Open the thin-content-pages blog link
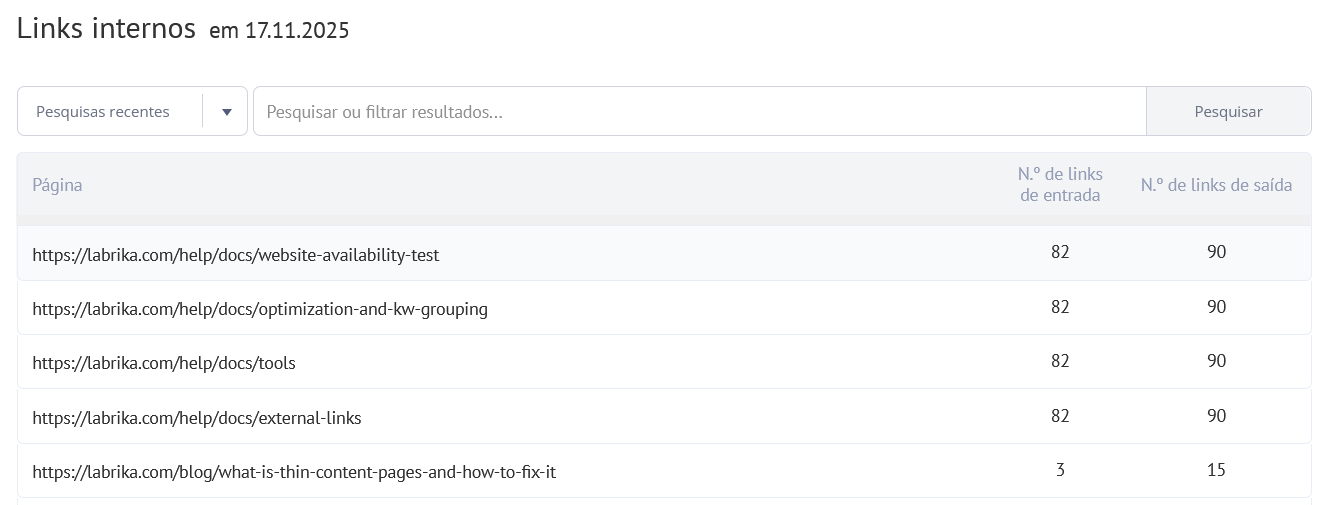 [x=294, y=471]
